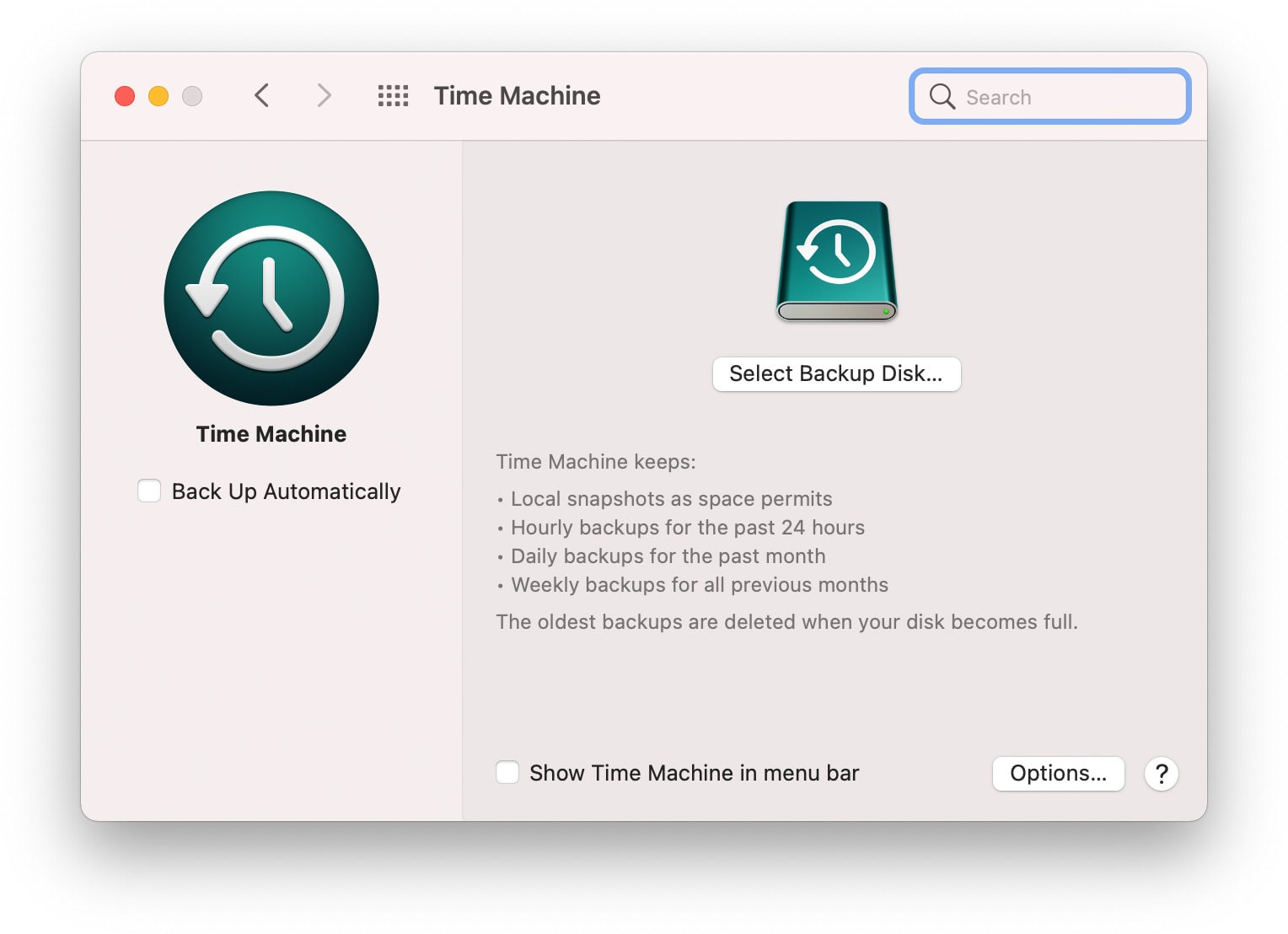Image resolution: width=1288 pixels, height=934 pixels.
Task: Click the back navigation arrow
Action: click(x=261, y=95)
